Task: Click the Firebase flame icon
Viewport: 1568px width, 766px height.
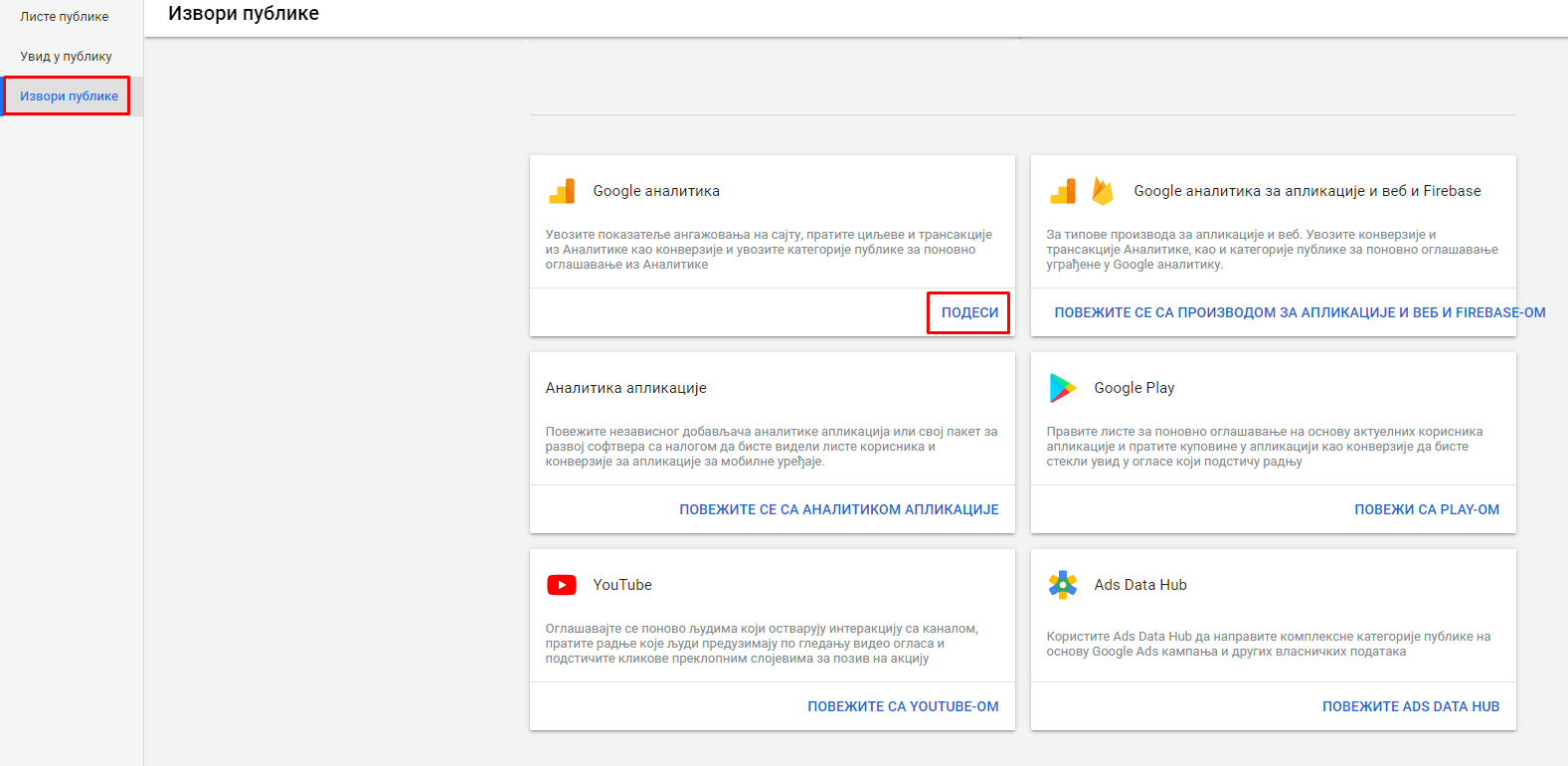Action: tap(1103, 191)
